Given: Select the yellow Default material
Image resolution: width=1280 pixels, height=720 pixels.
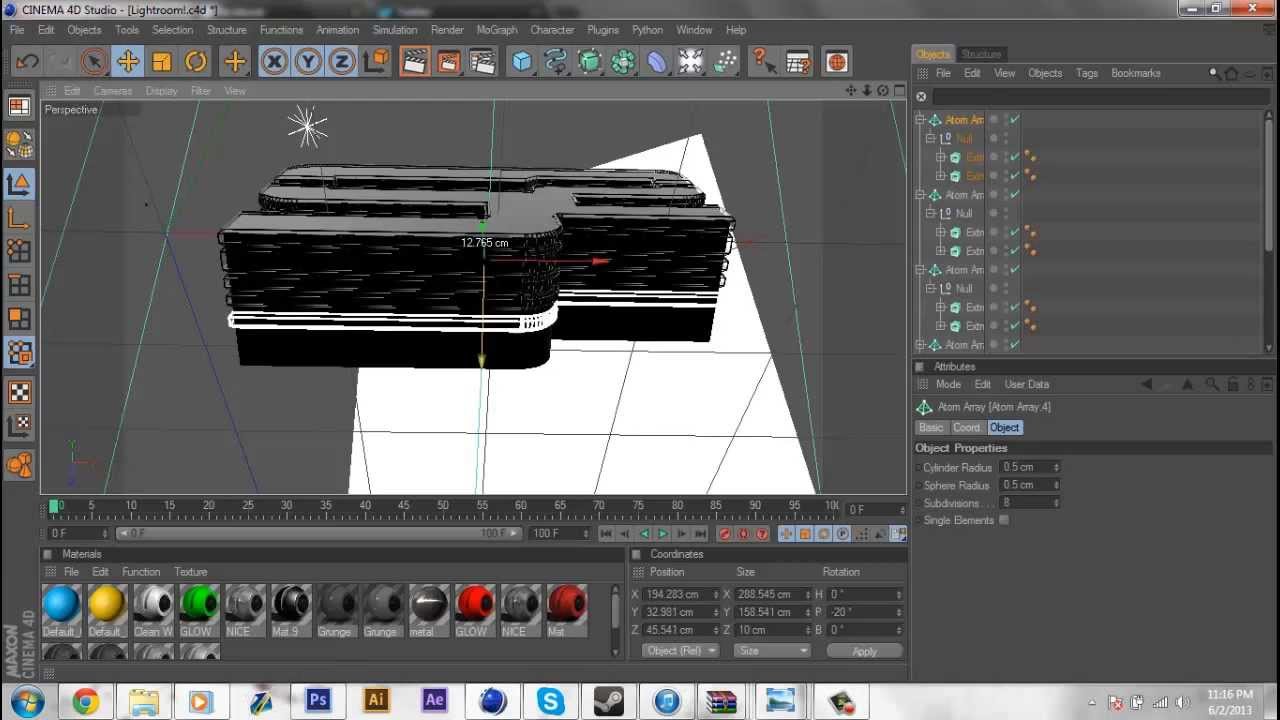Looking at the screenshot, I should 106,604.
